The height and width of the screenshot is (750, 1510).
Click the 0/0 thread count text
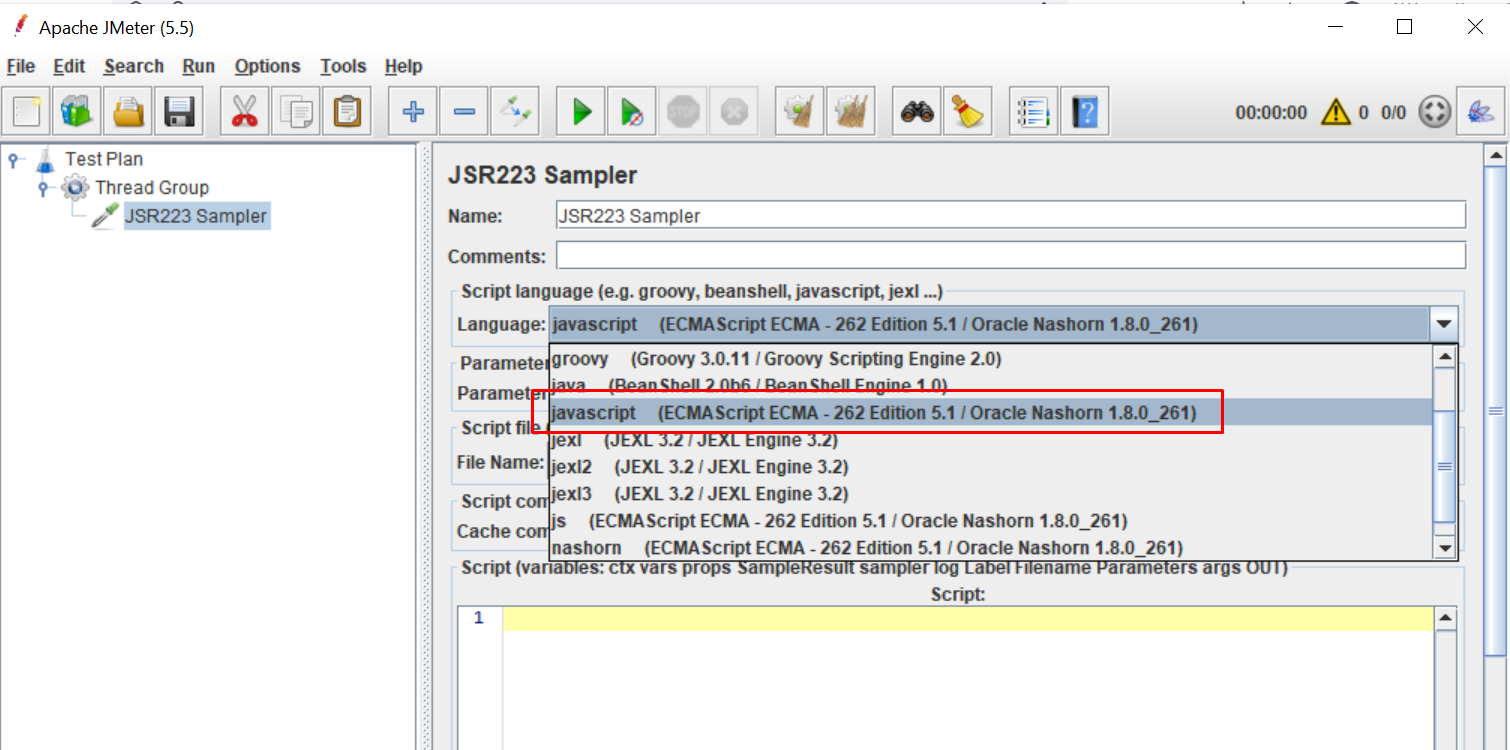pos(1394,112)
